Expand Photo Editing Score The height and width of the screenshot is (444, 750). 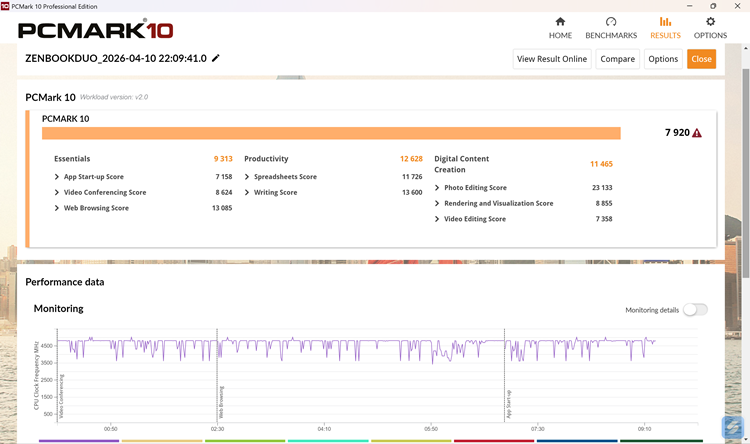click(437, 188)
